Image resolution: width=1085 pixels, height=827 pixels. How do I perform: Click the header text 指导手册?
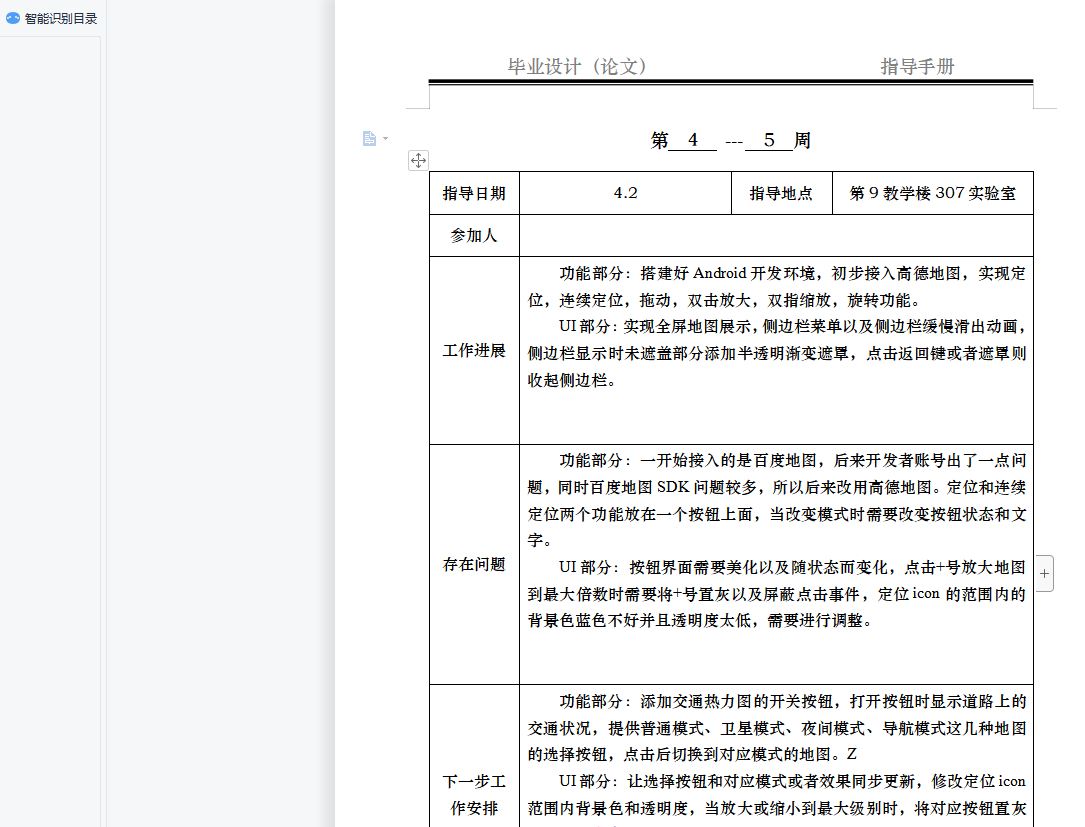click(x=917, y=66)
